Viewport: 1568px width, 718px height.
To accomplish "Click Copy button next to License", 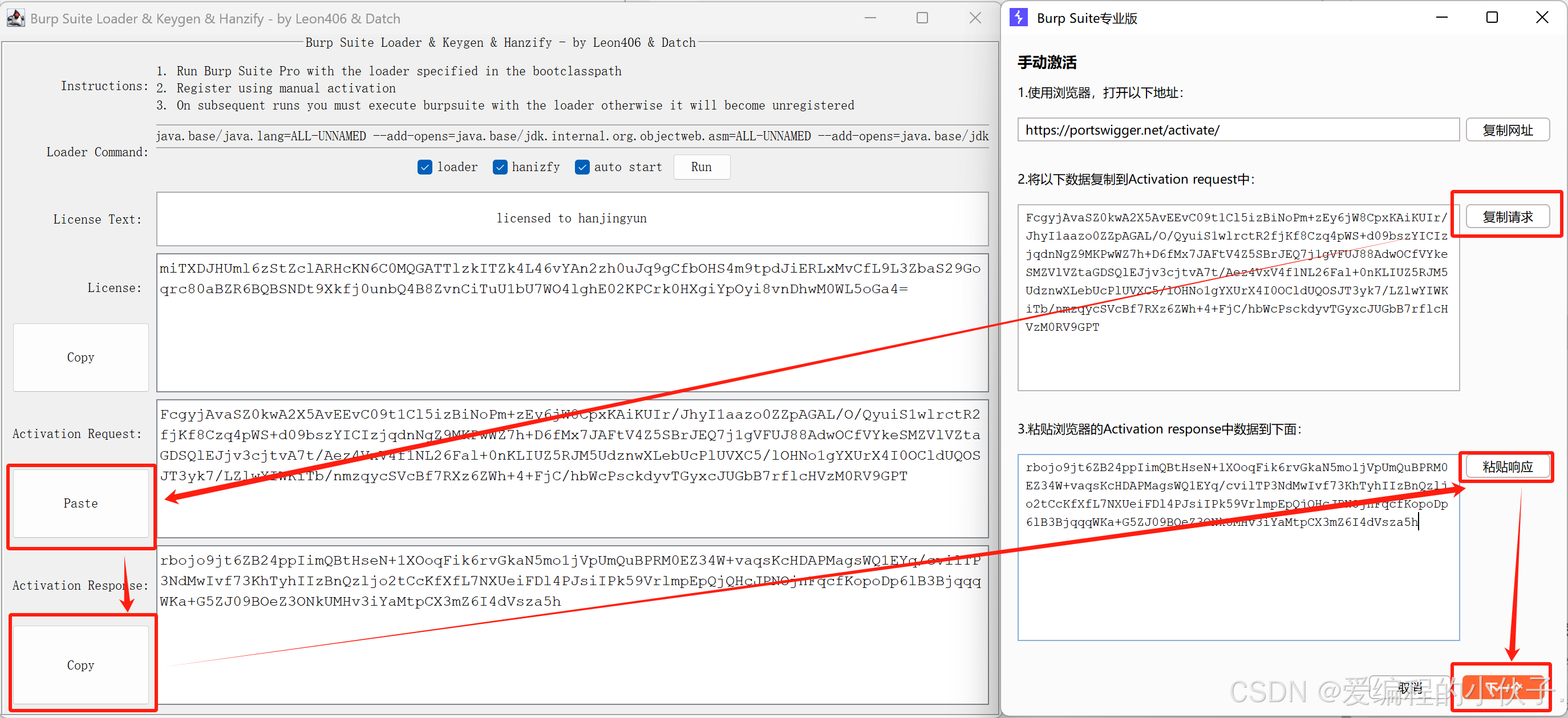I will tap(81, 357).
